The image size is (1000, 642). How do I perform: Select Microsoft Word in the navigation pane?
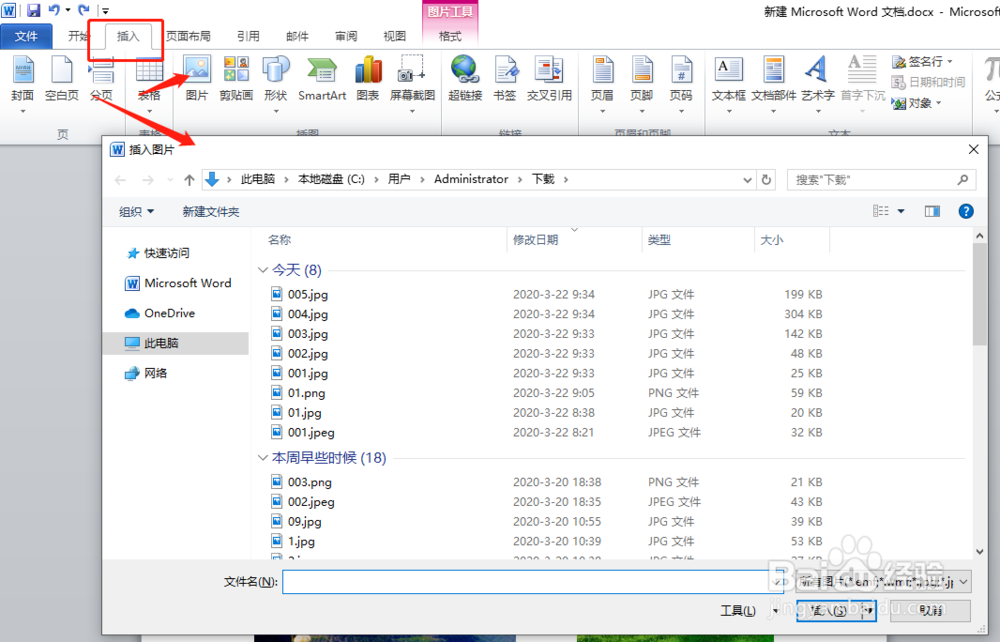[x=179, y=283]
